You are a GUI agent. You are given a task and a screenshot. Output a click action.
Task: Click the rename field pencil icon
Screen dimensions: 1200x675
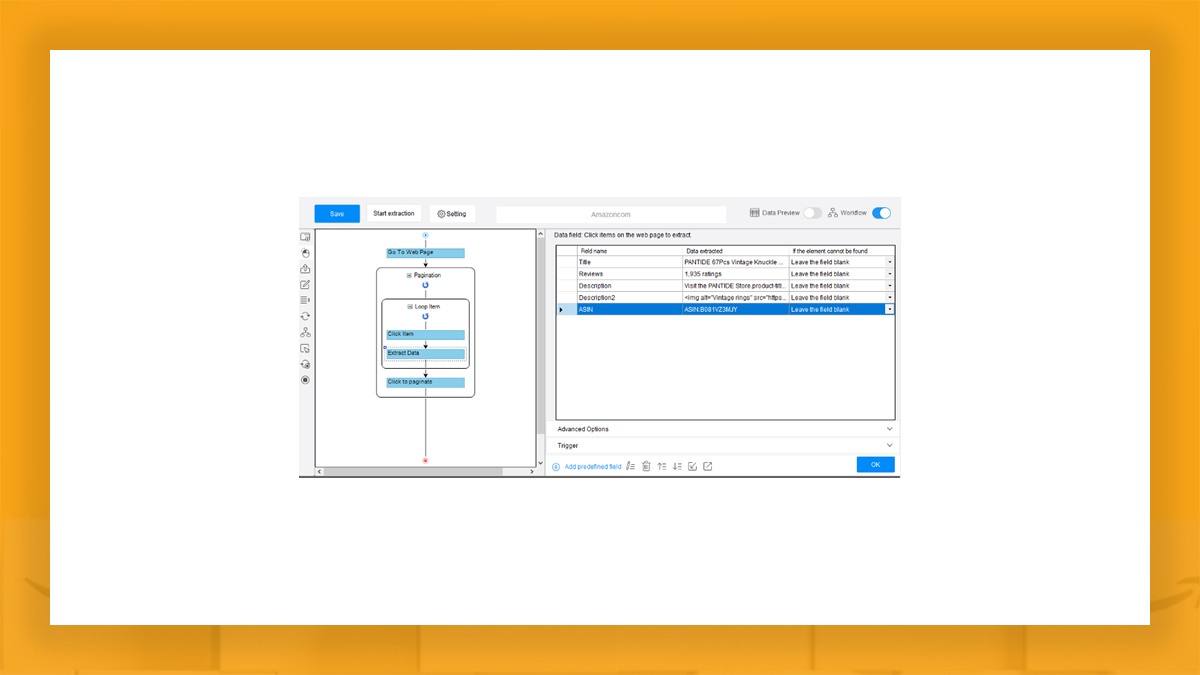631,466
